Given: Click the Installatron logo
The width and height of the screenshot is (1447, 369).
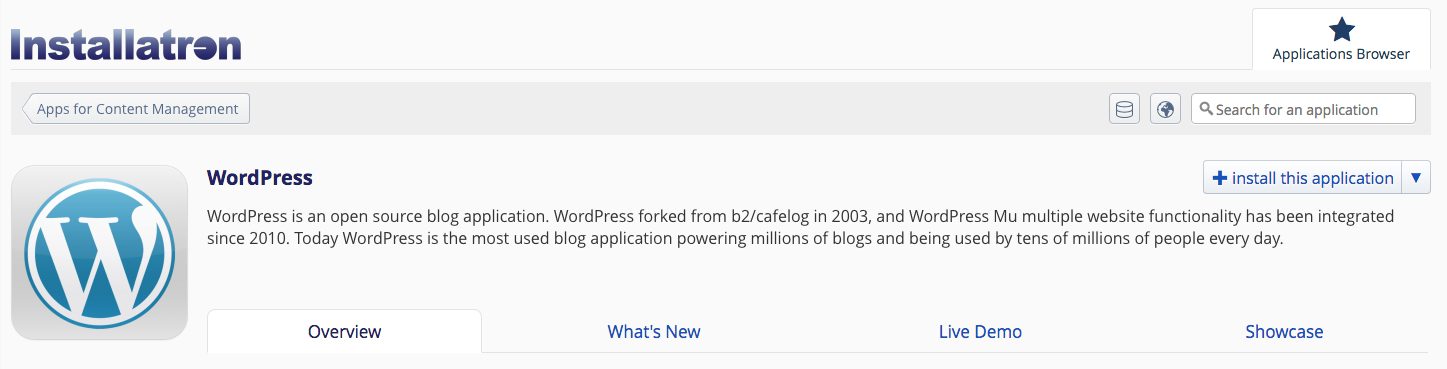Looking at the screenshot, I should click(127, 45).
